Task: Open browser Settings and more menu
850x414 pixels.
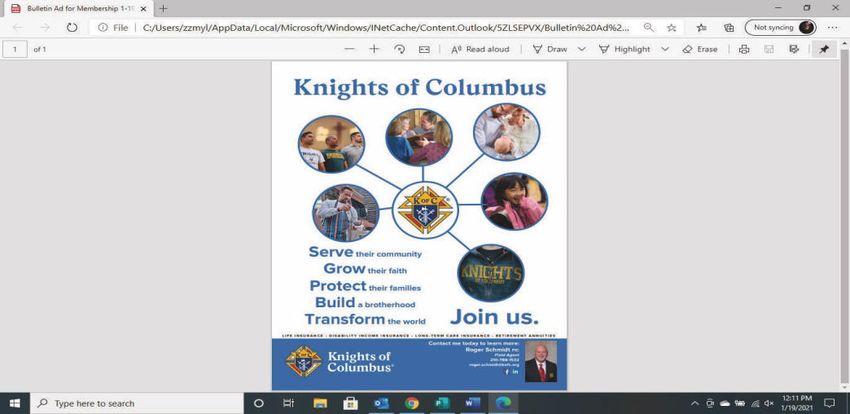Action: pos(833,28)
